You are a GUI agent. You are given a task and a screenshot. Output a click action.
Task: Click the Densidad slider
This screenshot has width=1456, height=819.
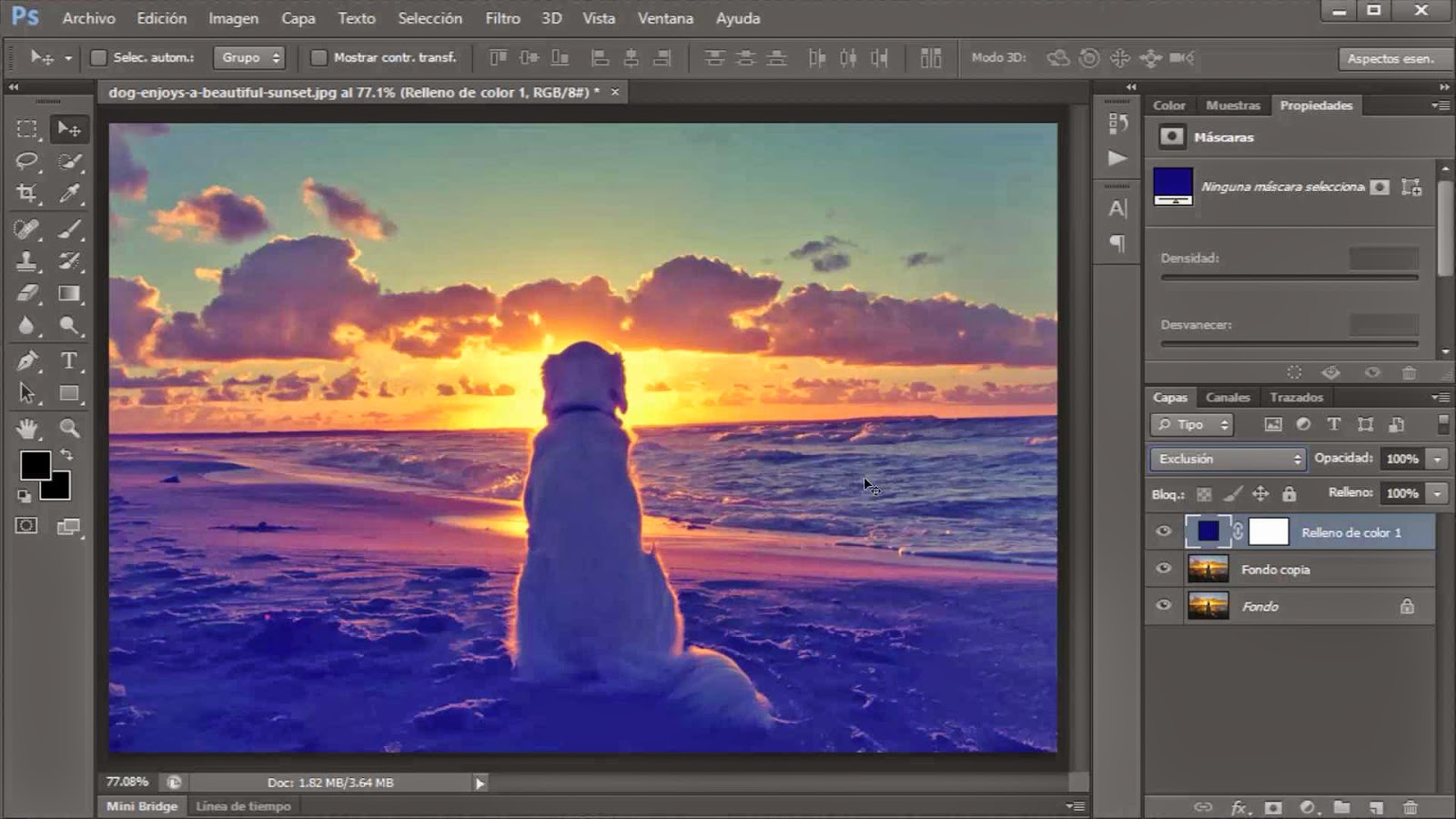(x=1289, y=277)
